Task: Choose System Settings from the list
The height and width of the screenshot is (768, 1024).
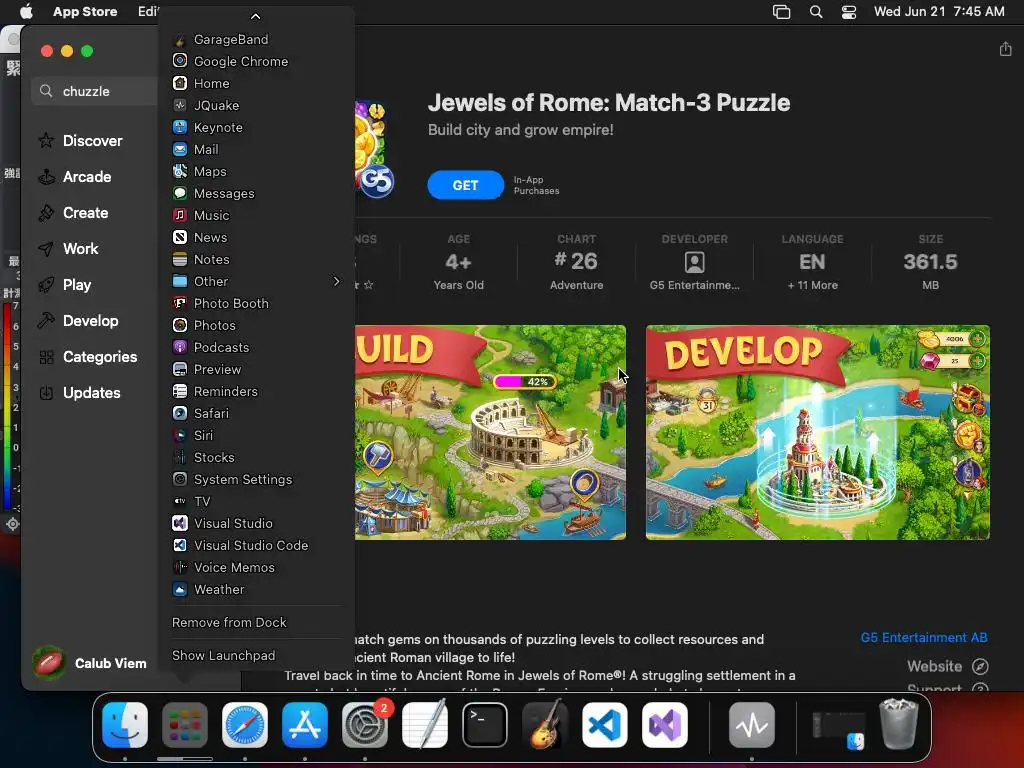Action: (256, 479)
